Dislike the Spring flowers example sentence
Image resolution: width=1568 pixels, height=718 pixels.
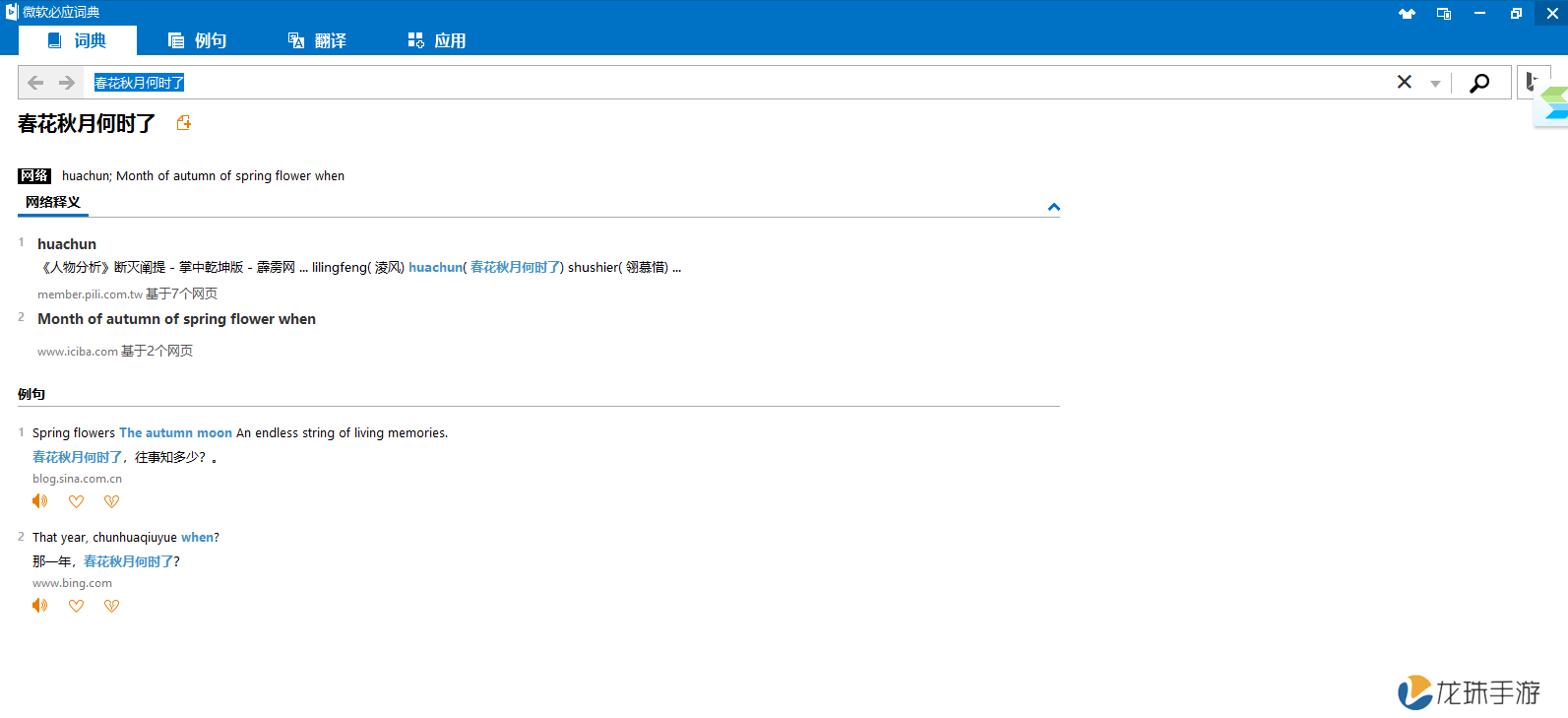pyautogui.click(x=111, y=501)
